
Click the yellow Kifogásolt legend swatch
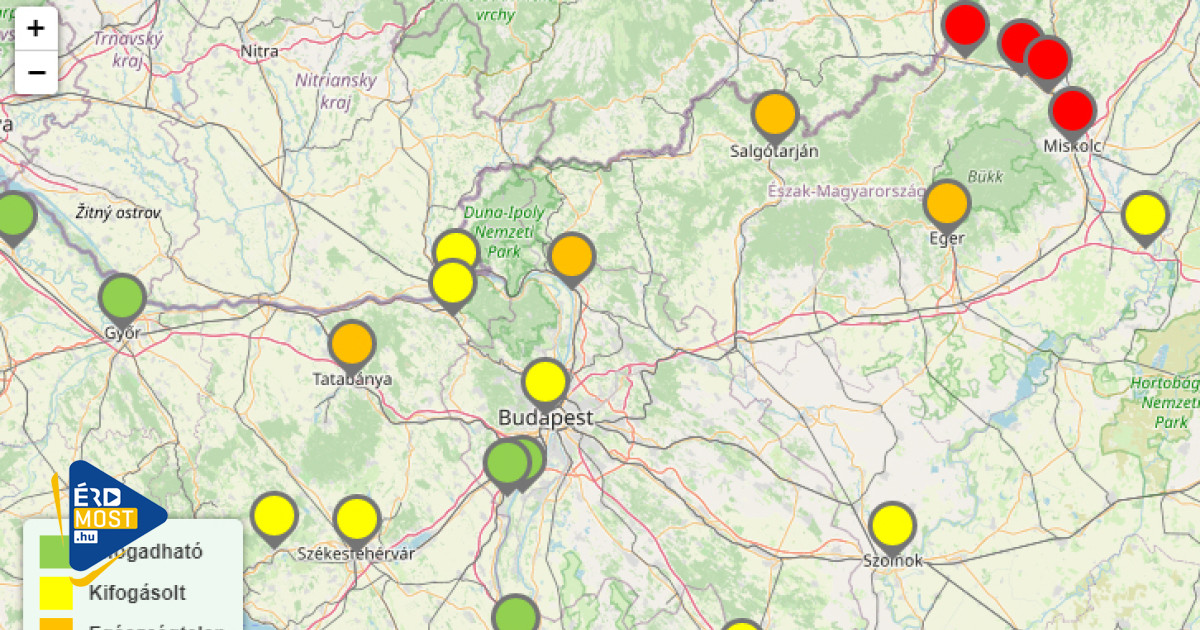coord(56,593)
